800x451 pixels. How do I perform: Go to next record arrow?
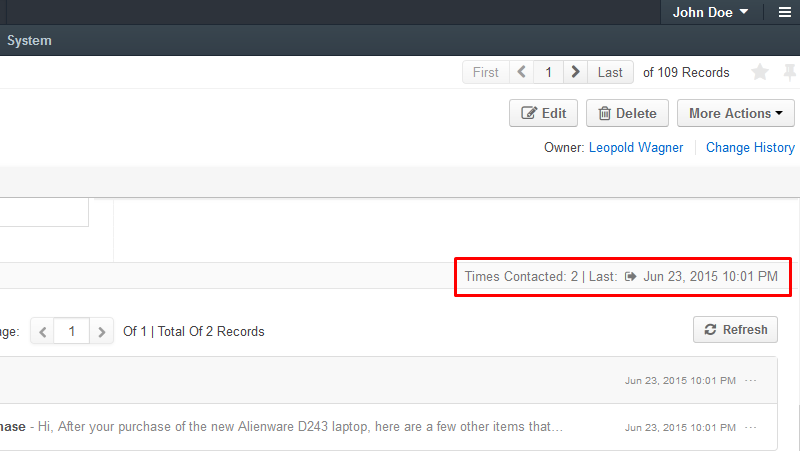[x=576, y=72]
